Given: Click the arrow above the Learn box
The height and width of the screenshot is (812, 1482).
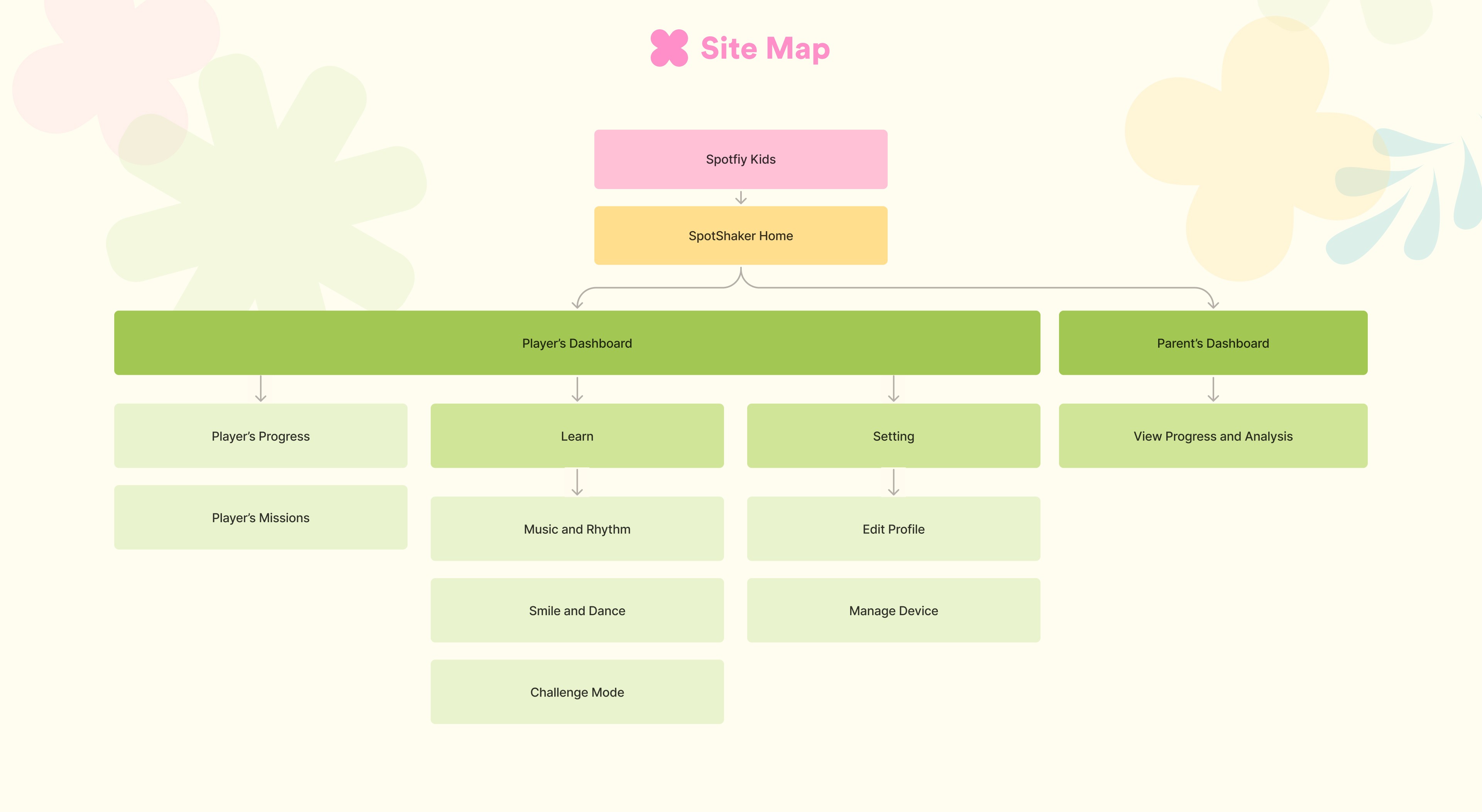Looking at the screenshot, I should tap(577, 389).
